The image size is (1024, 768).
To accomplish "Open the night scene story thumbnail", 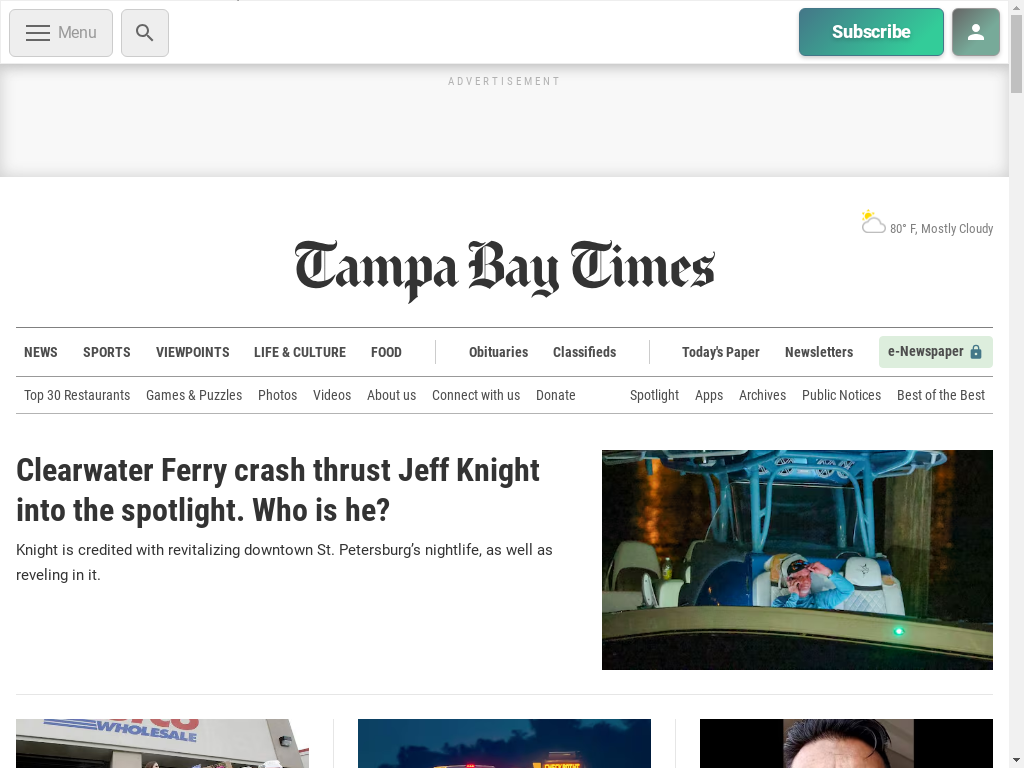I will [504, 743].
